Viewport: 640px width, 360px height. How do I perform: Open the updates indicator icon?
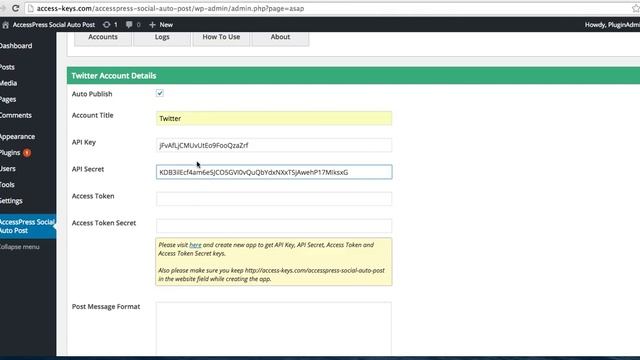(107, 25)
